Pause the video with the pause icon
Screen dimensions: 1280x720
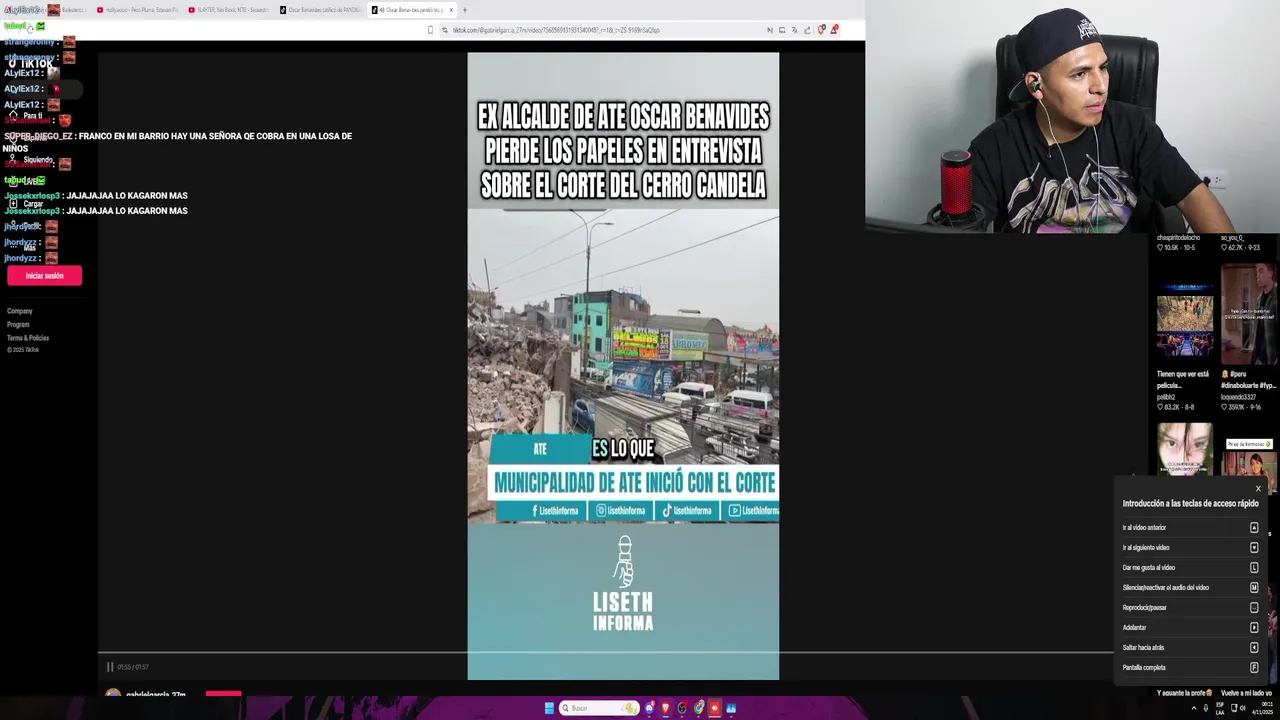click(110, 667)
